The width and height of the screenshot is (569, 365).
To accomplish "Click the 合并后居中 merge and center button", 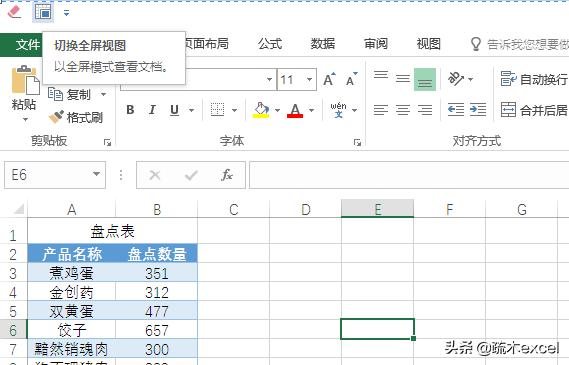I will point(534,110).
